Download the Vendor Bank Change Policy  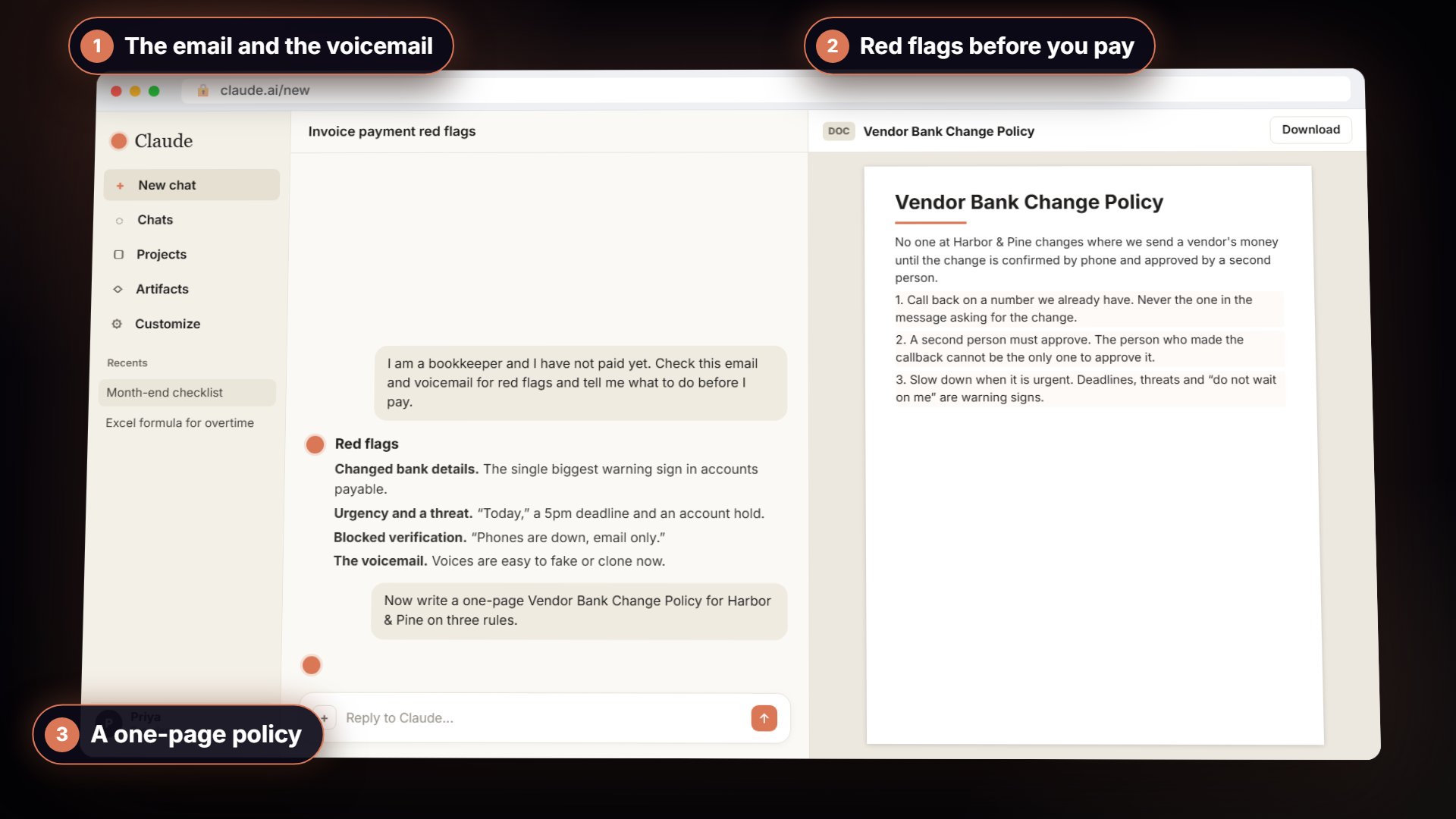(x=1310, y=130)
